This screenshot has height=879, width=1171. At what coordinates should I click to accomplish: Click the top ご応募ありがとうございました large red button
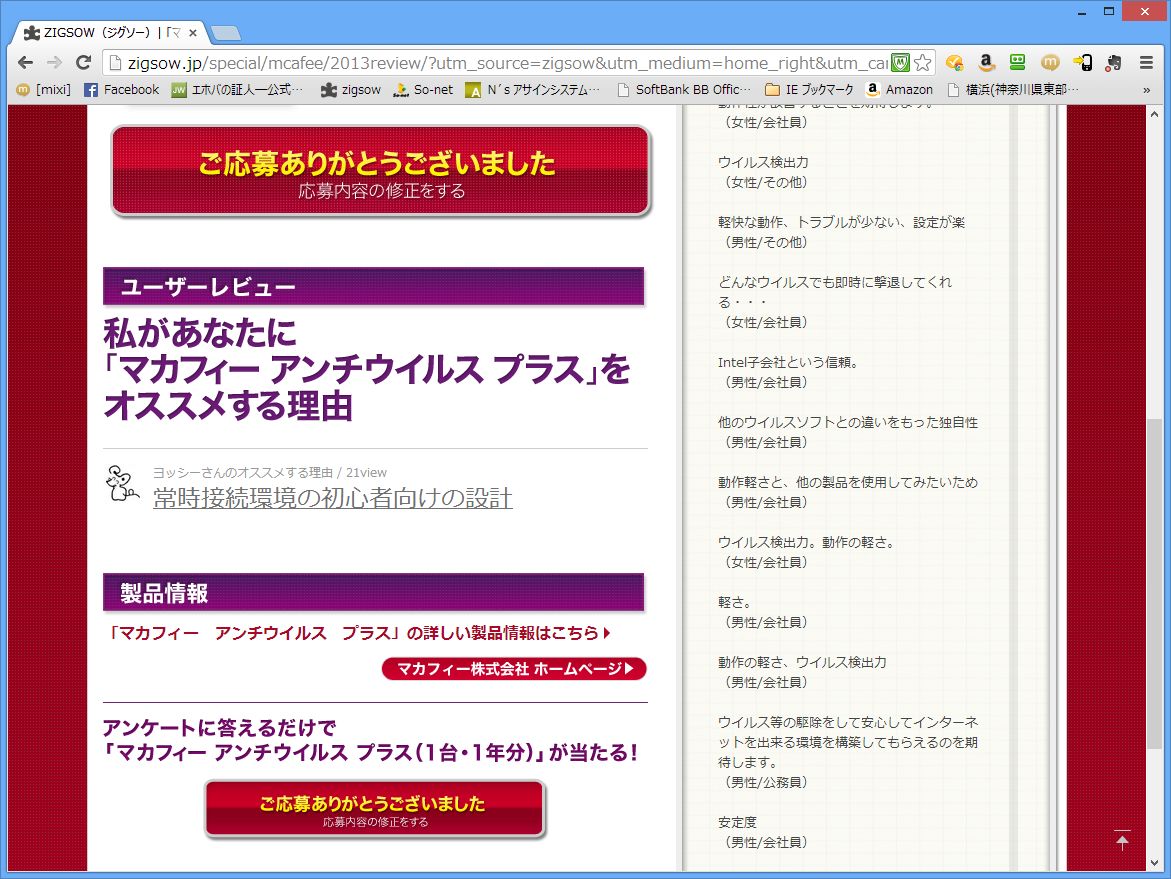click(x=382, y=171)
